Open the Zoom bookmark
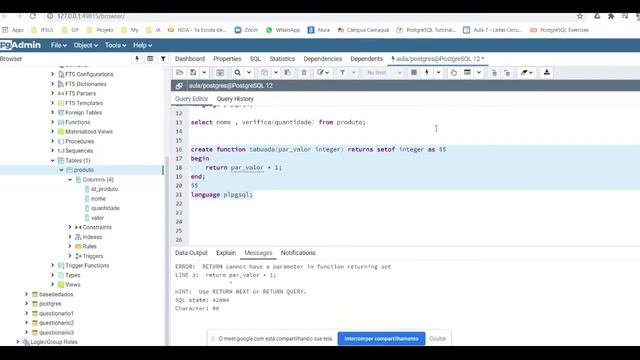The height and width of the screenshot is (360, 640). coord(247,30)
